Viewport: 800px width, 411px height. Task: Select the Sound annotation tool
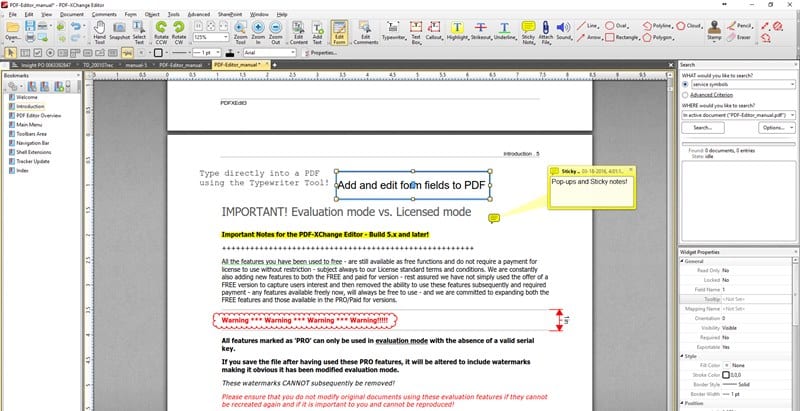[563, 32]
